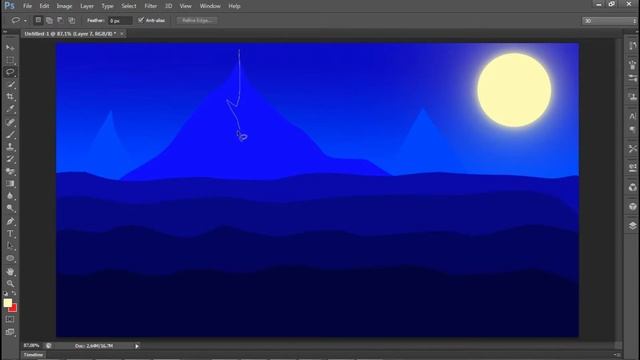Viewport: 640px width, 360px height.
Task: Select the Crop tool
Action: pyautogui.click(x=10, y=97)
